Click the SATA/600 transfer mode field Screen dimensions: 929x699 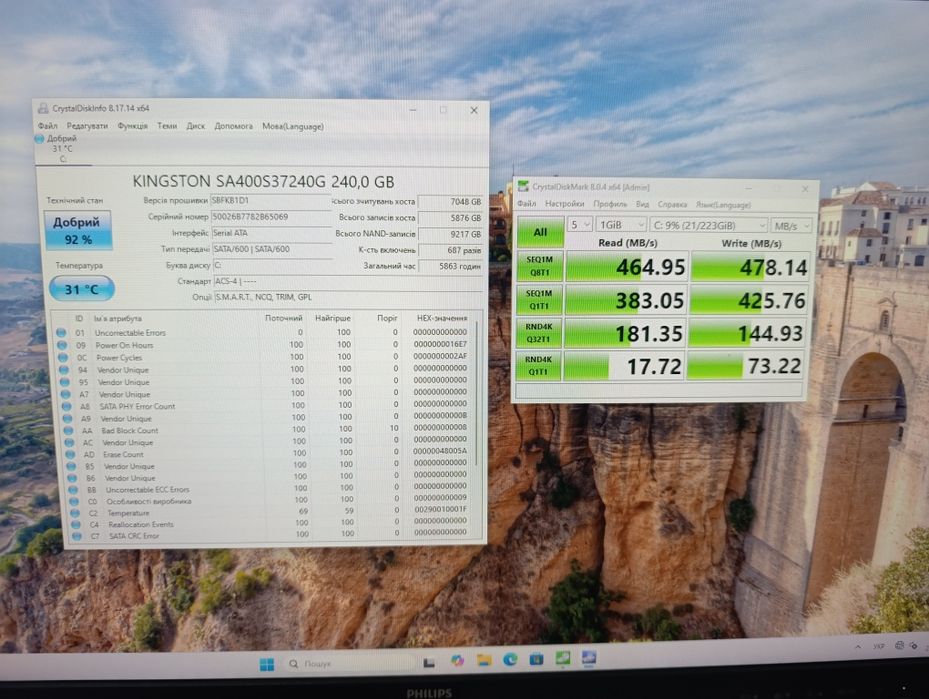271,249
